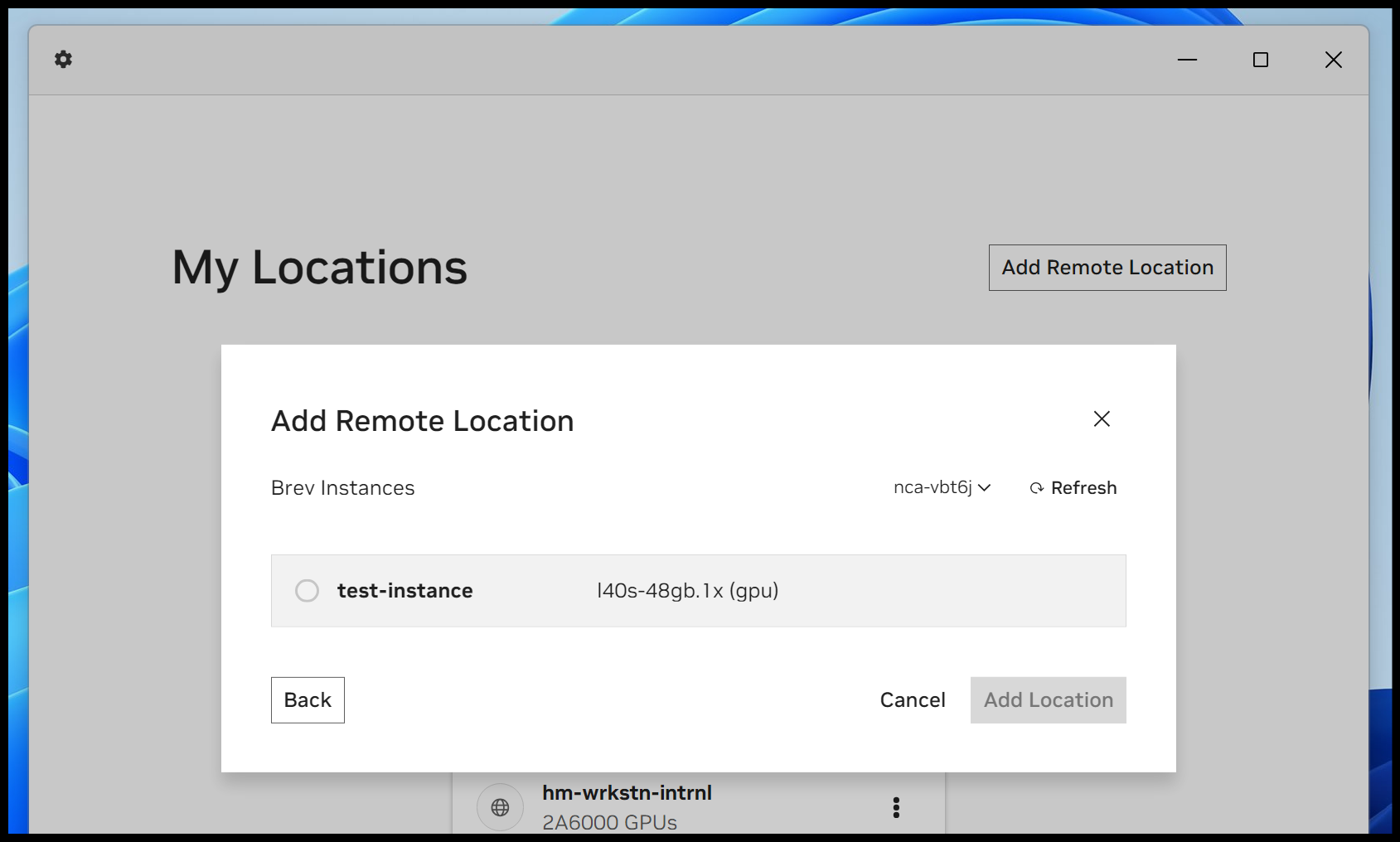Viewport: 1400px width, 842px height.
Task: Minimize the application window
Action: click(1187, 60)
